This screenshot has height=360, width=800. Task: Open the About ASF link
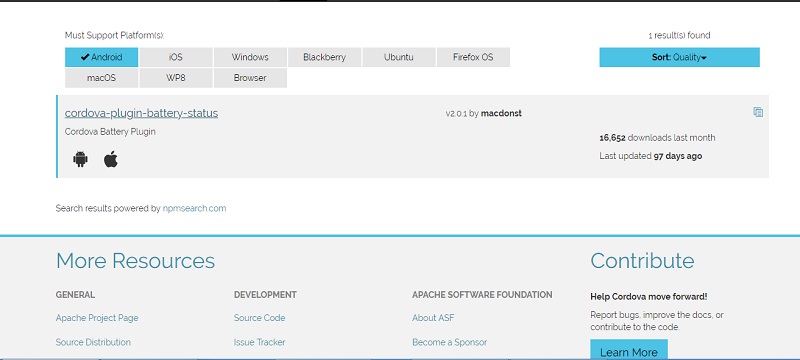[433, 318]
